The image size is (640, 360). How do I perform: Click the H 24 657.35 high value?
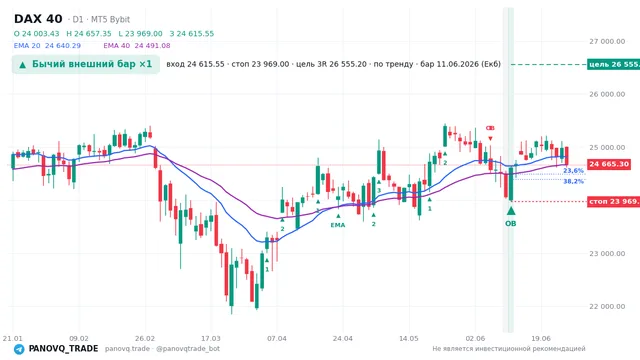click(89, 33)
